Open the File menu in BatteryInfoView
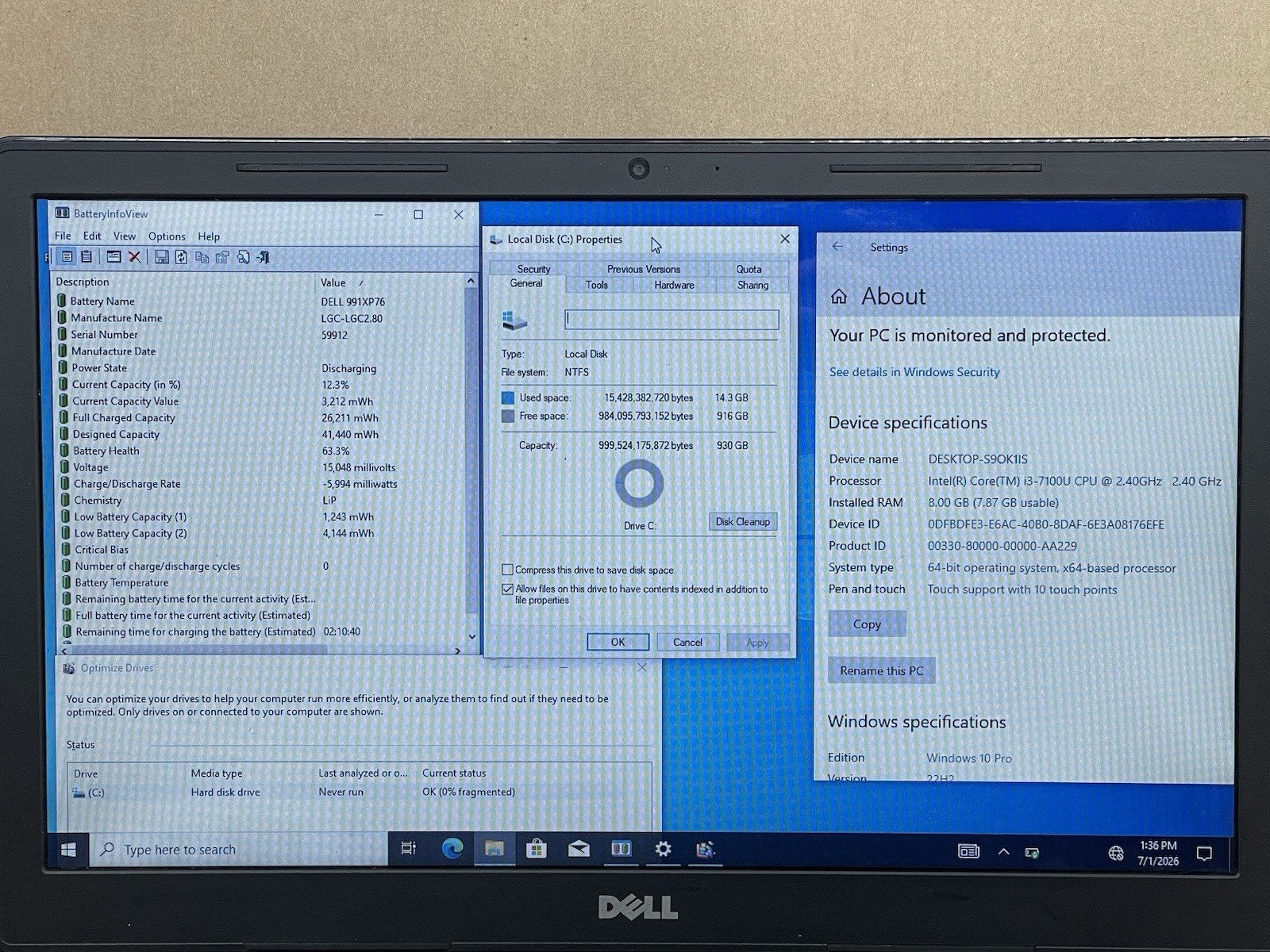 tap(63, 236)
